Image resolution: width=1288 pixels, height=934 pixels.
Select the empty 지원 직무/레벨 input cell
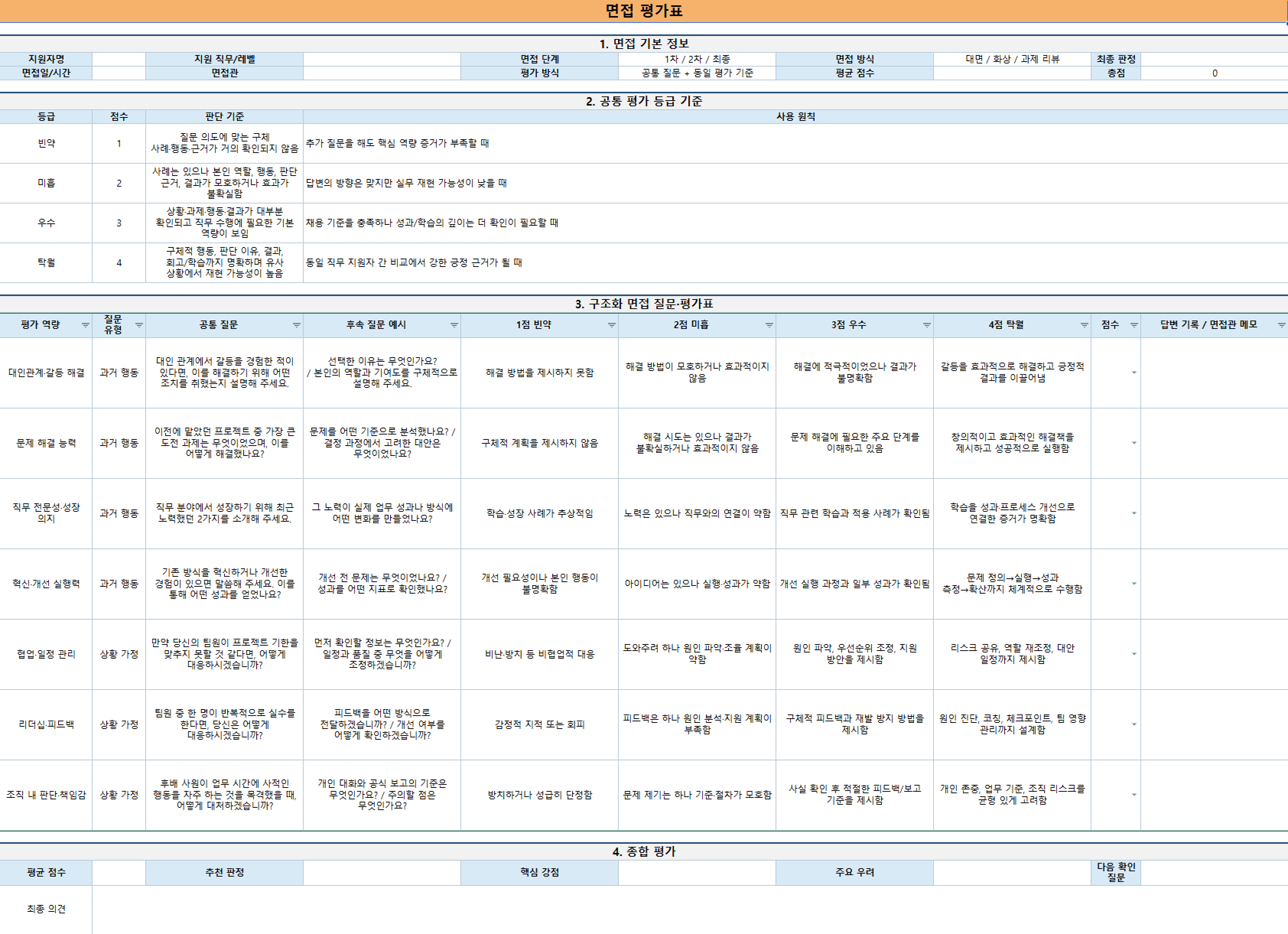click(382, 59)
